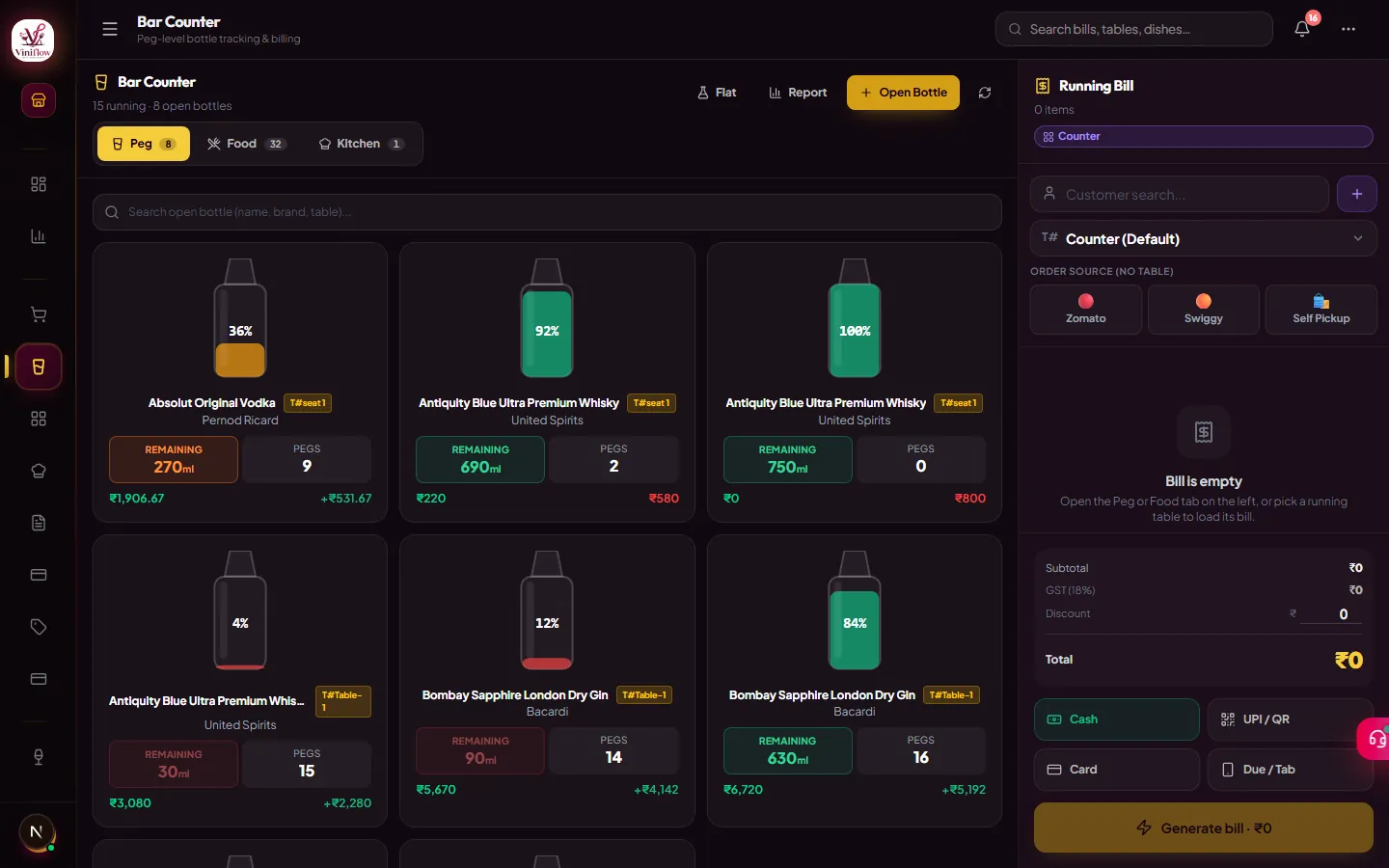The width and height of the screenshot is (1389, 868).
Task: Click the Flat button
Action: pos(717,93)
